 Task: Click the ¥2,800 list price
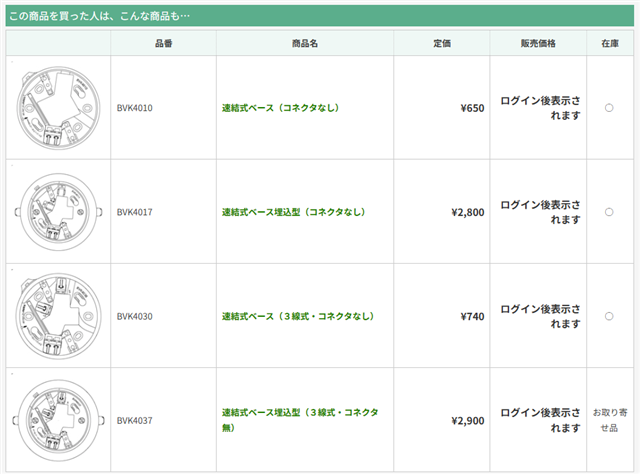(467, 212)
